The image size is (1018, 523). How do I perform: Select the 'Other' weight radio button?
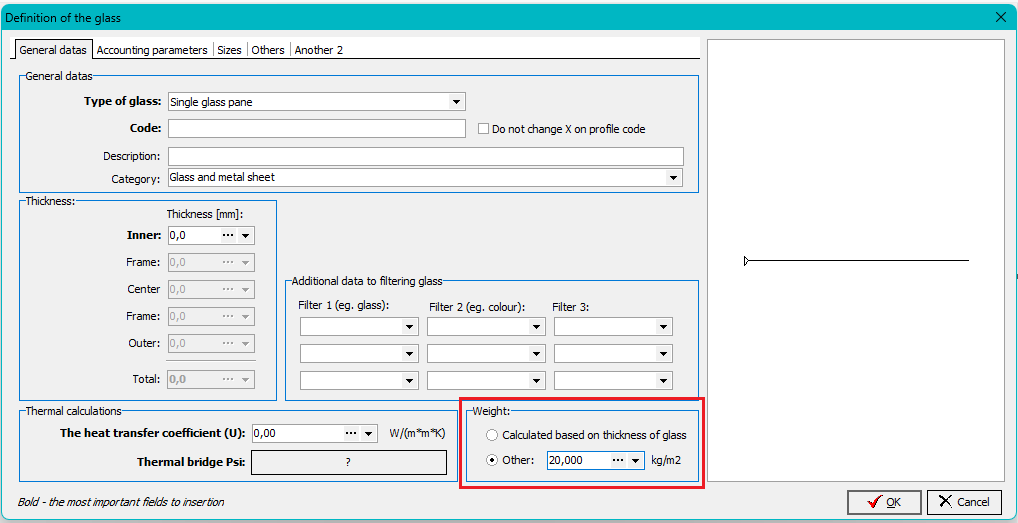click(491, 461)
